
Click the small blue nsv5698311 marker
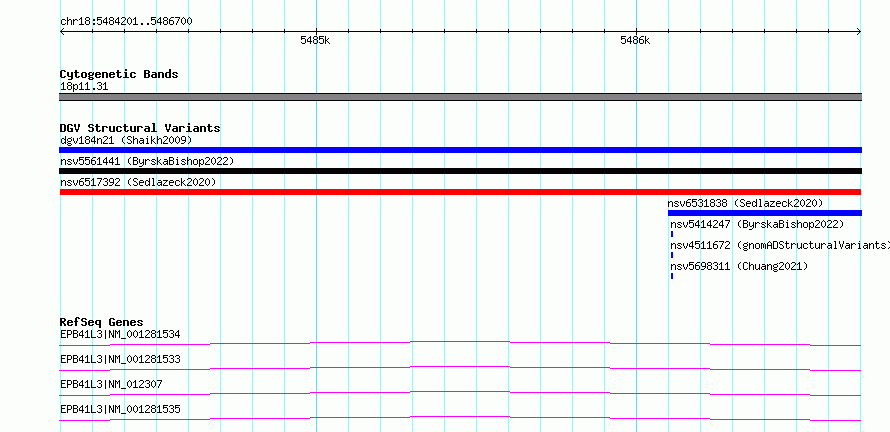[x=672, y=276]
